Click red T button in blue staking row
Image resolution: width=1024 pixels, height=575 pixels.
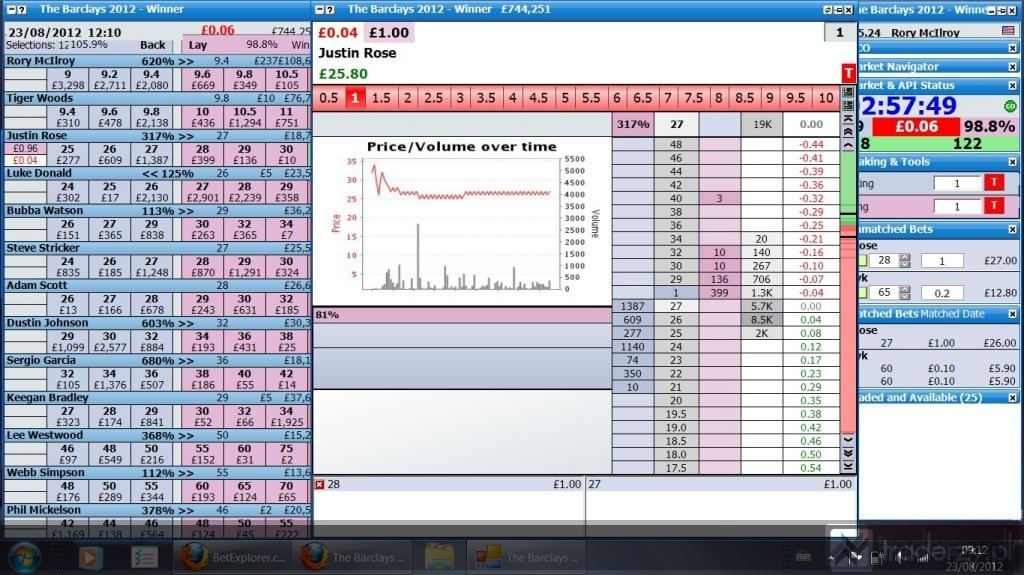pos(994,182)
